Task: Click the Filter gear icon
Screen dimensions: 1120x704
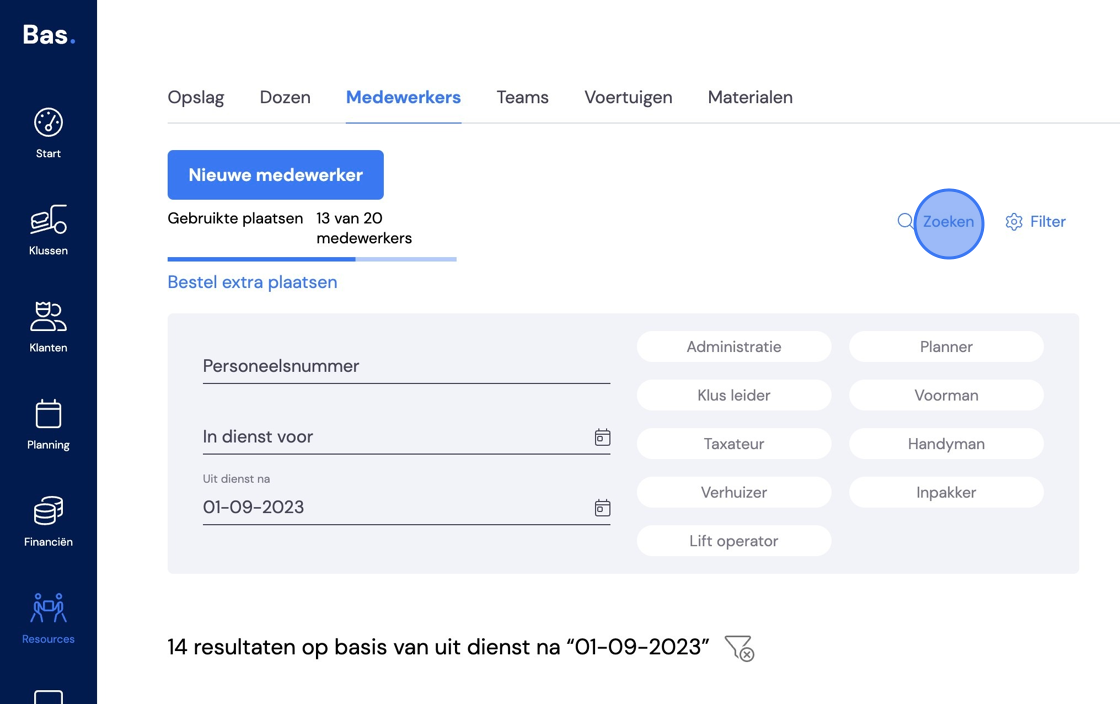Action: 1014,222
